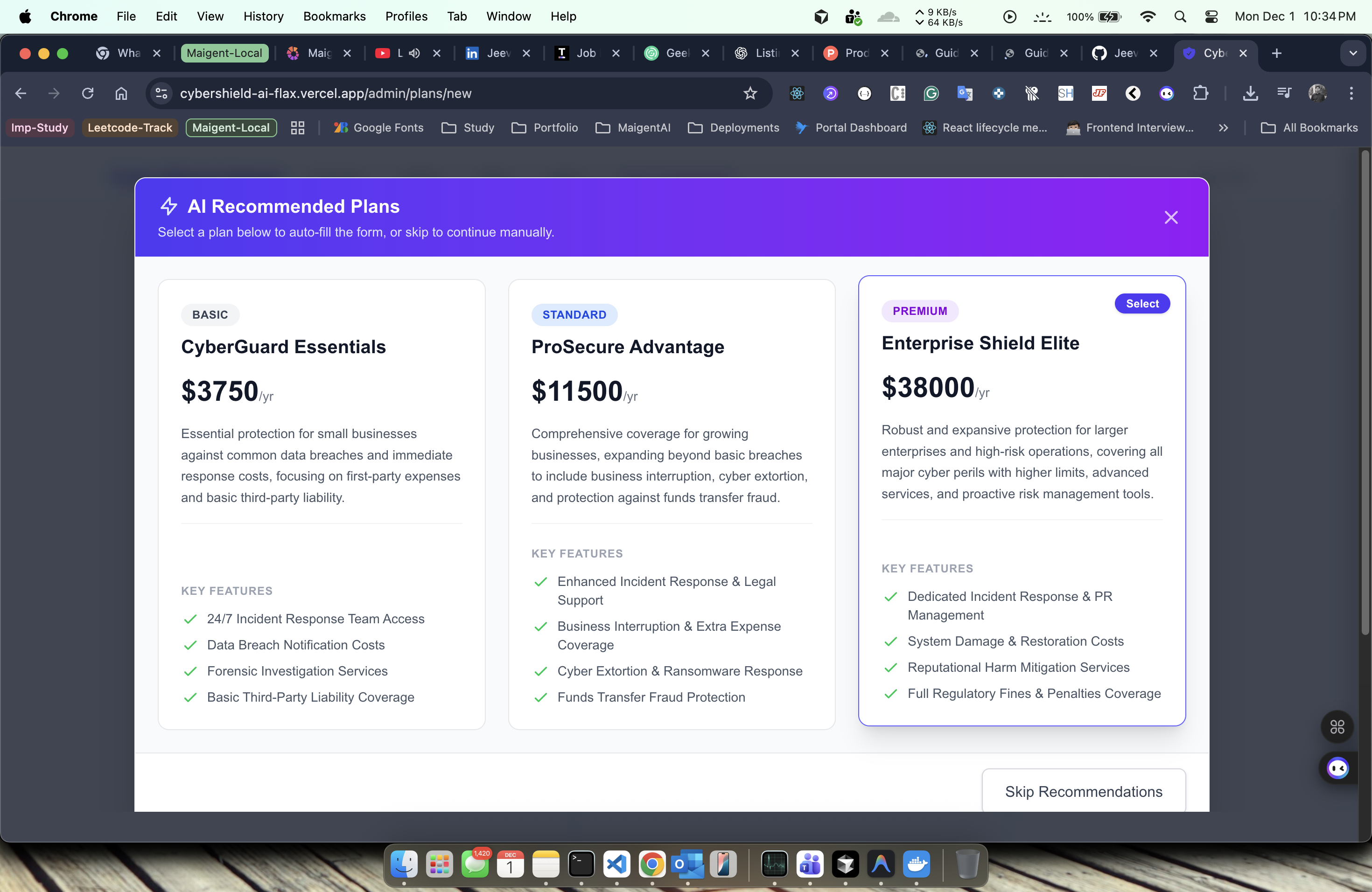Viewport: 1372px width, 892px height.
Task: Open macOS Control Center toggles
Action: (1211, 17)
